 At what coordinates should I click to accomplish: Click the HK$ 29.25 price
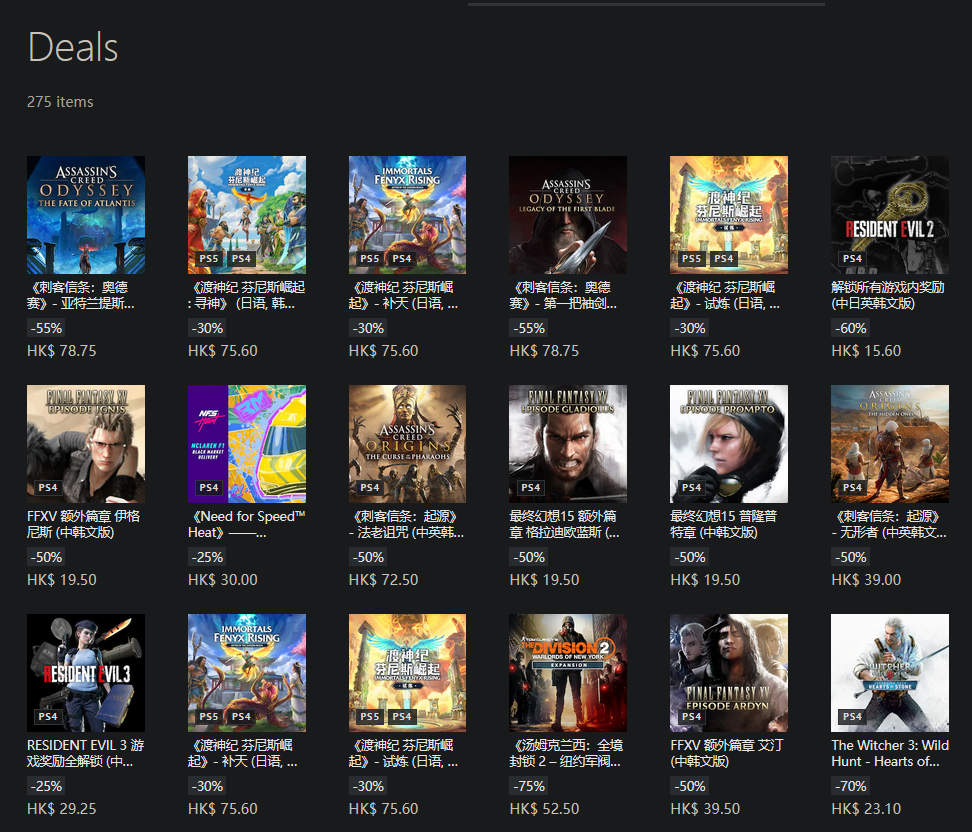[x=61, y=808]
